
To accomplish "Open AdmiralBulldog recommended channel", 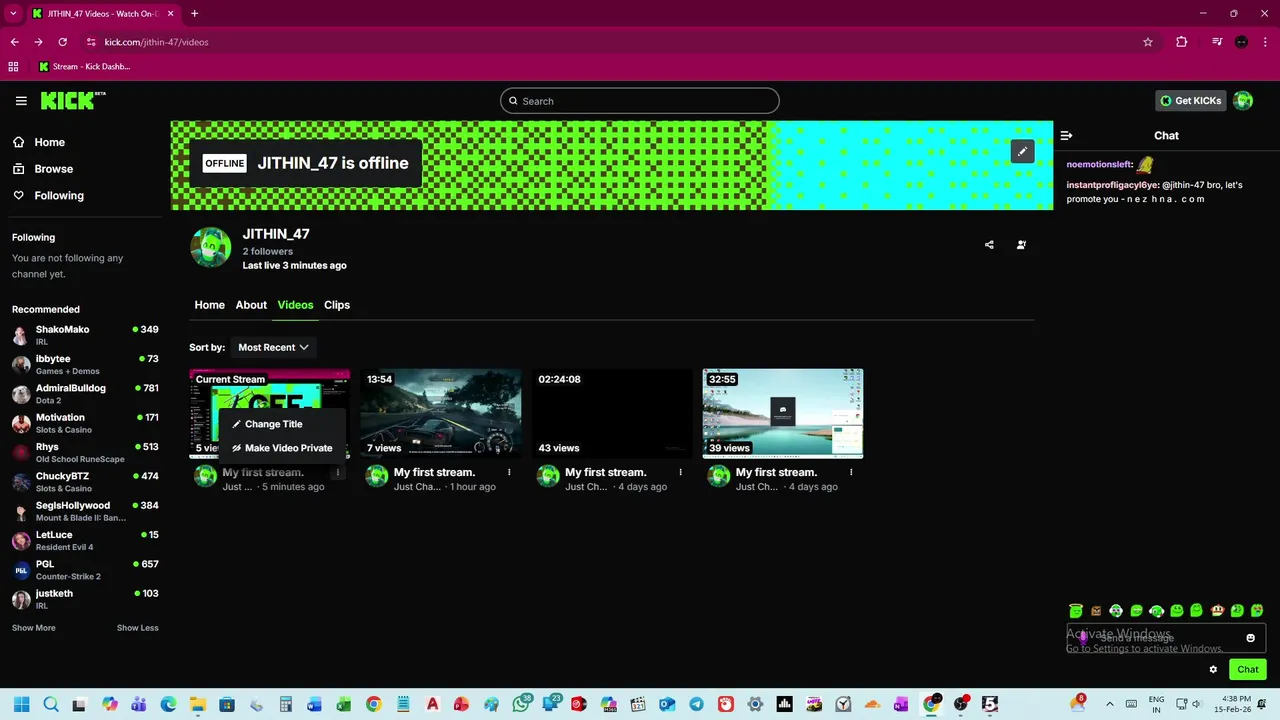I will [85, 394].
